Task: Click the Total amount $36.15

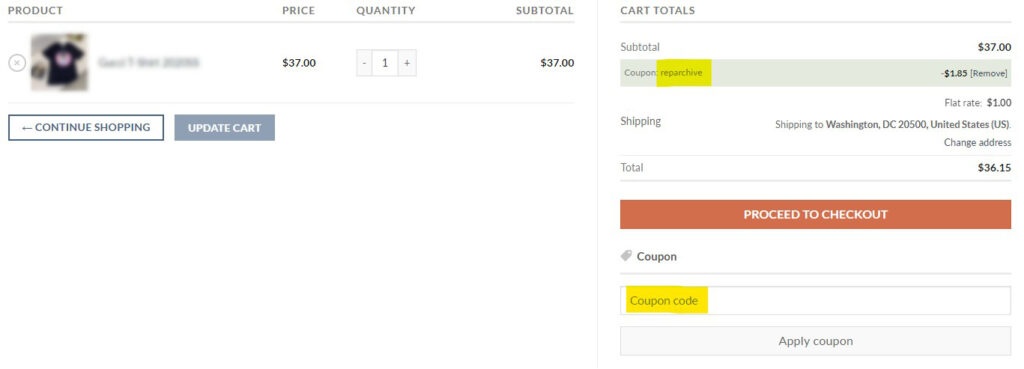Action: point(994,167)
